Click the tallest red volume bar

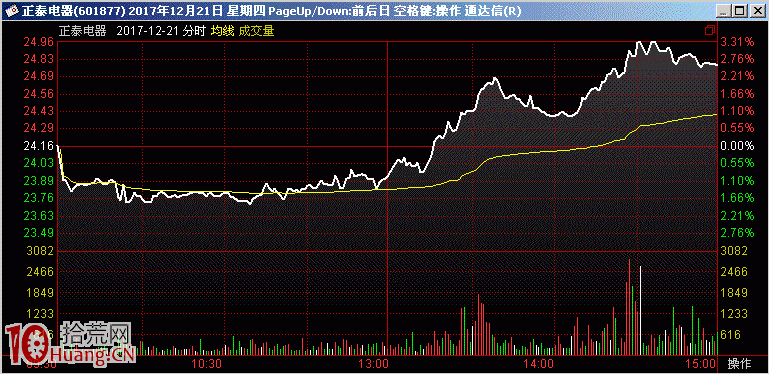pos(629,307)
